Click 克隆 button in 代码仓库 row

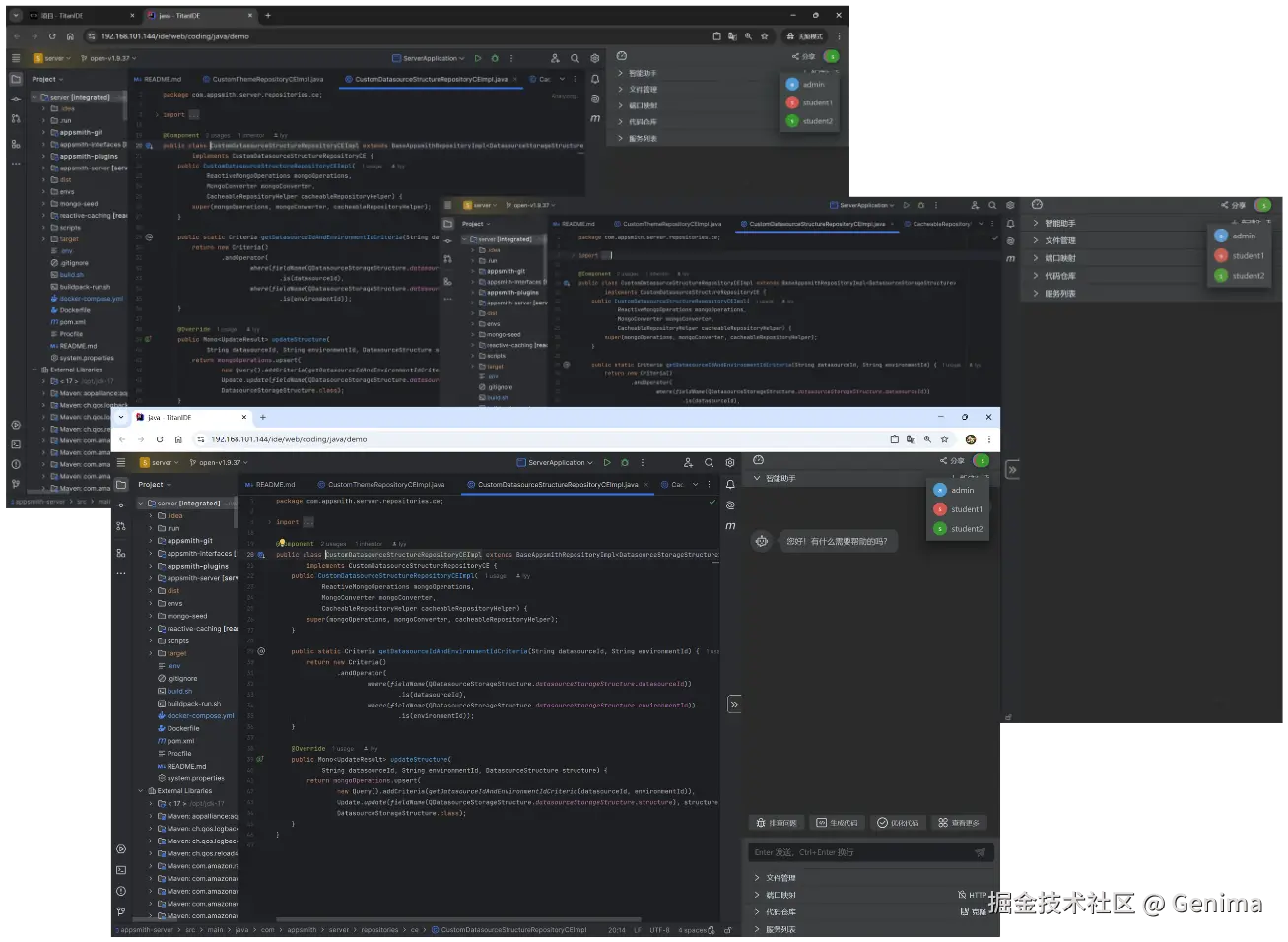tap(973, 911)
